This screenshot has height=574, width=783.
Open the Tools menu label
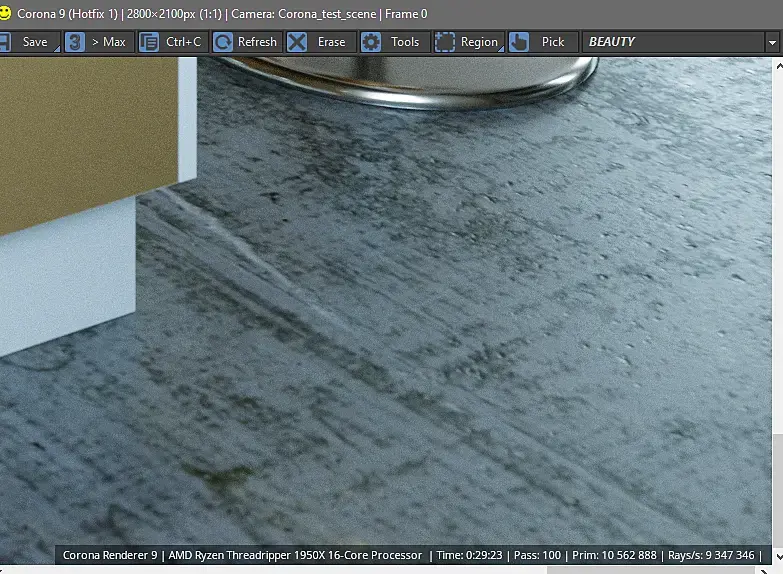405,42
